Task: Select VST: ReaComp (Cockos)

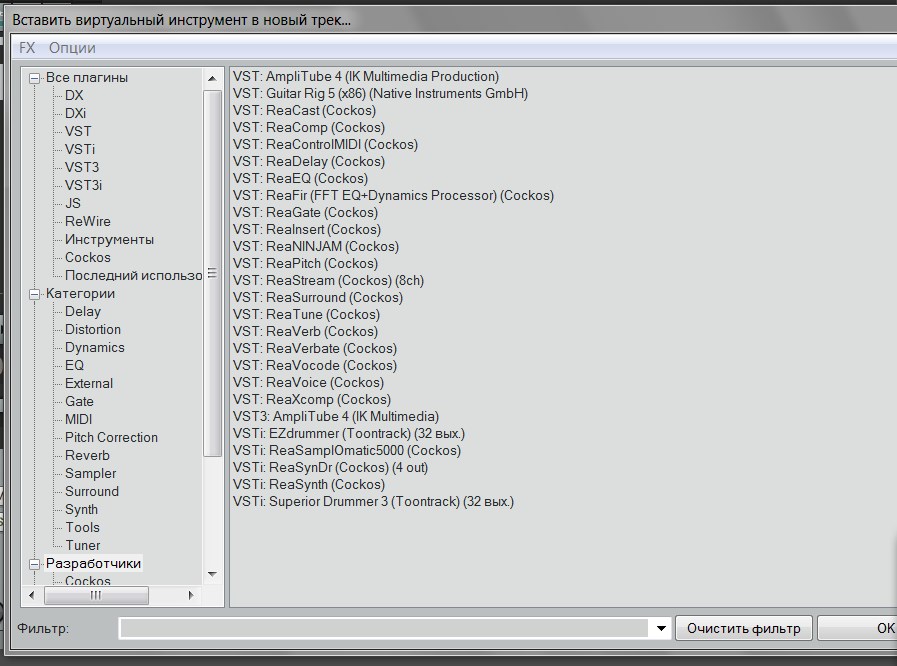Action: tap(308, 128)
